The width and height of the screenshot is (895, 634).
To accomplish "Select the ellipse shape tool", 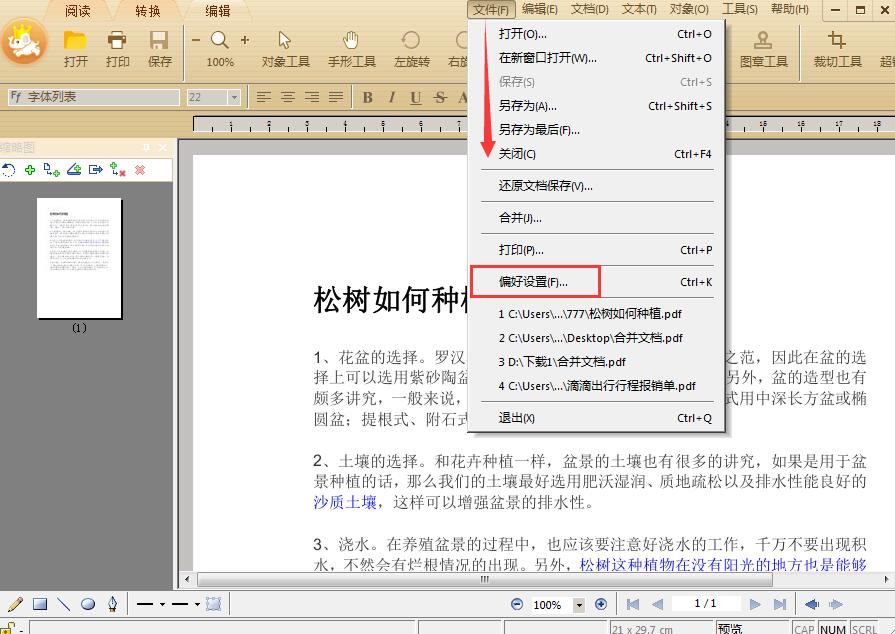I will pos(88,604).
